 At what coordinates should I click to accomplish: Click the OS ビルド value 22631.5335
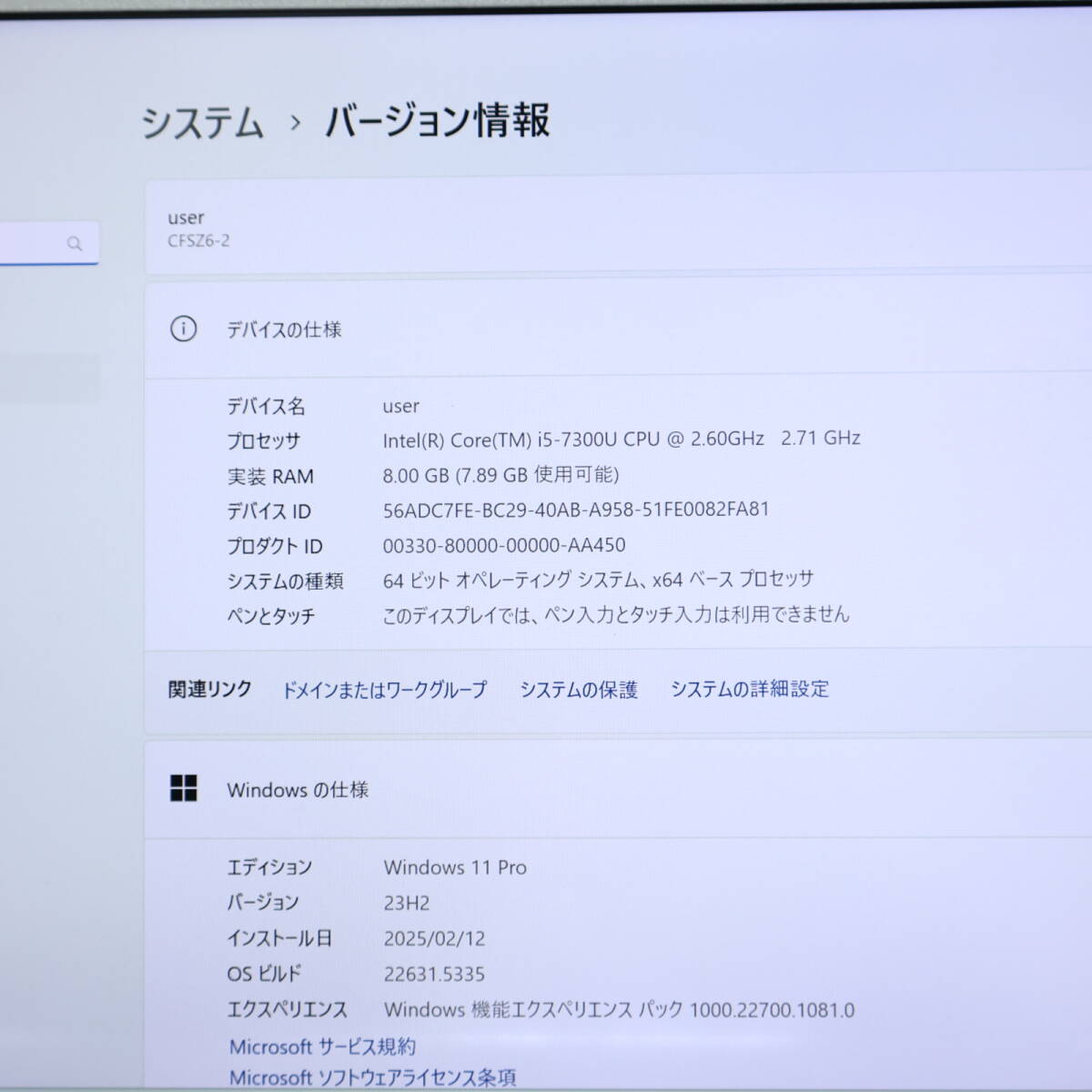pyautogui.click(x=434, y=974)
